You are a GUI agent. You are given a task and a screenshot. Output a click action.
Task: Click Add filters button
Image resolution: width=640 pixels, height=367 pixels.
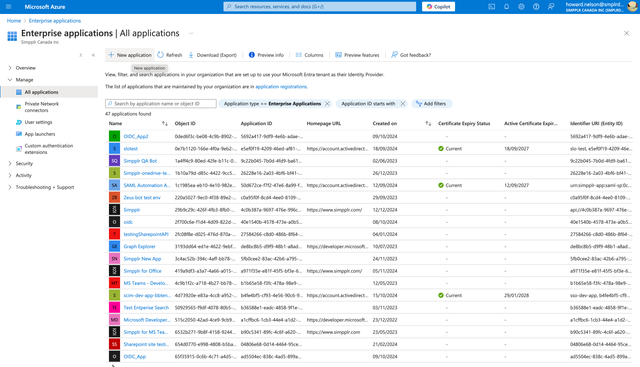click(x=432, y=104)
